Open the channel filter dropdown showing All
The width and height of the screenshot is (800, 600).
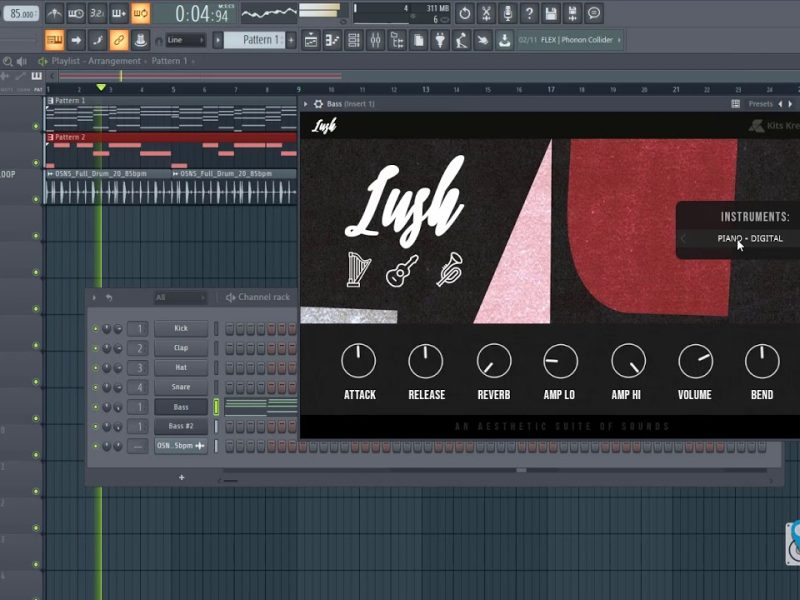(180, 297)
